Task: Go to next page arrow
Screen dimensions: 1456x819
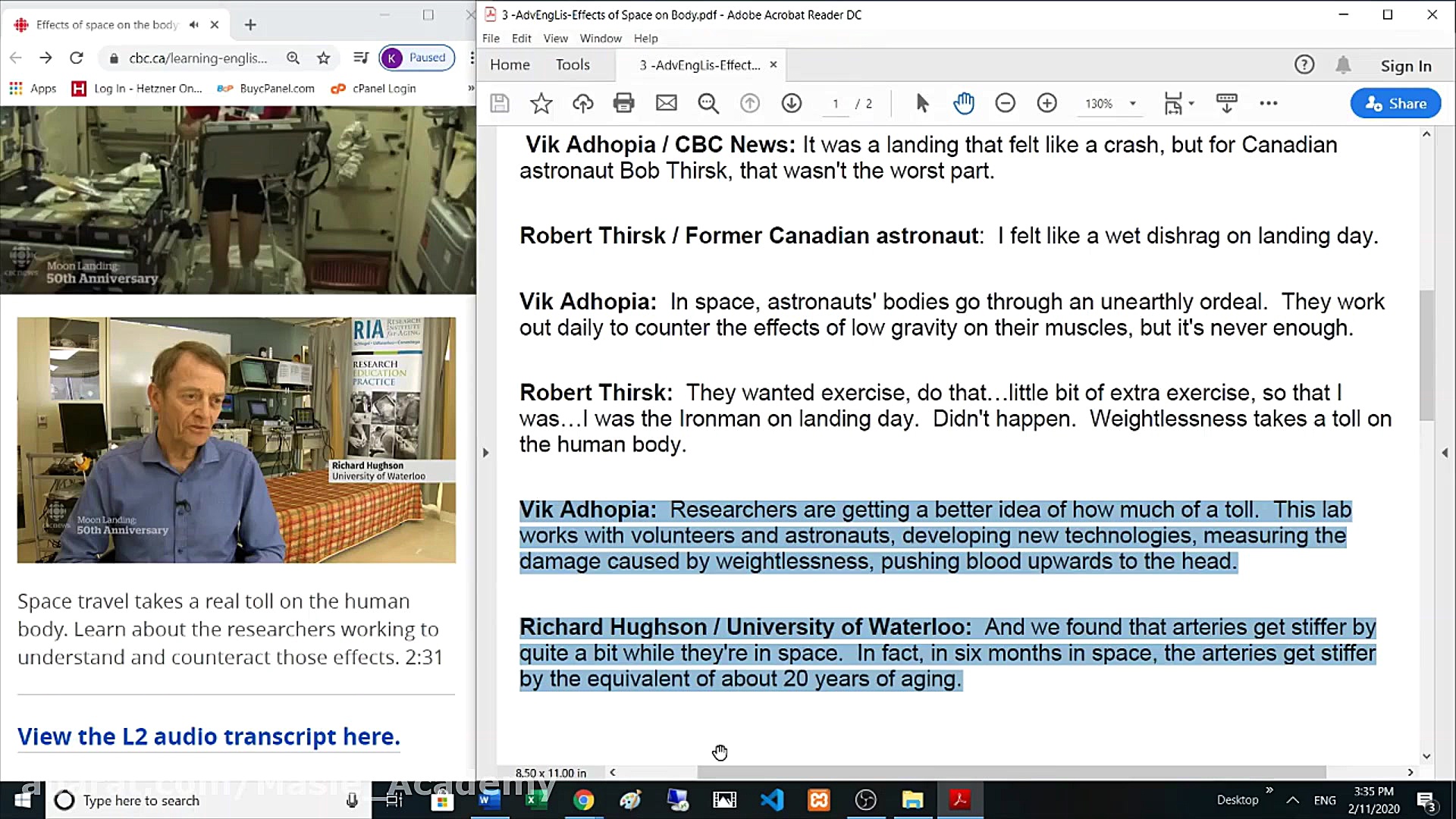Action: pyautogui.click(x=791, y=103)
